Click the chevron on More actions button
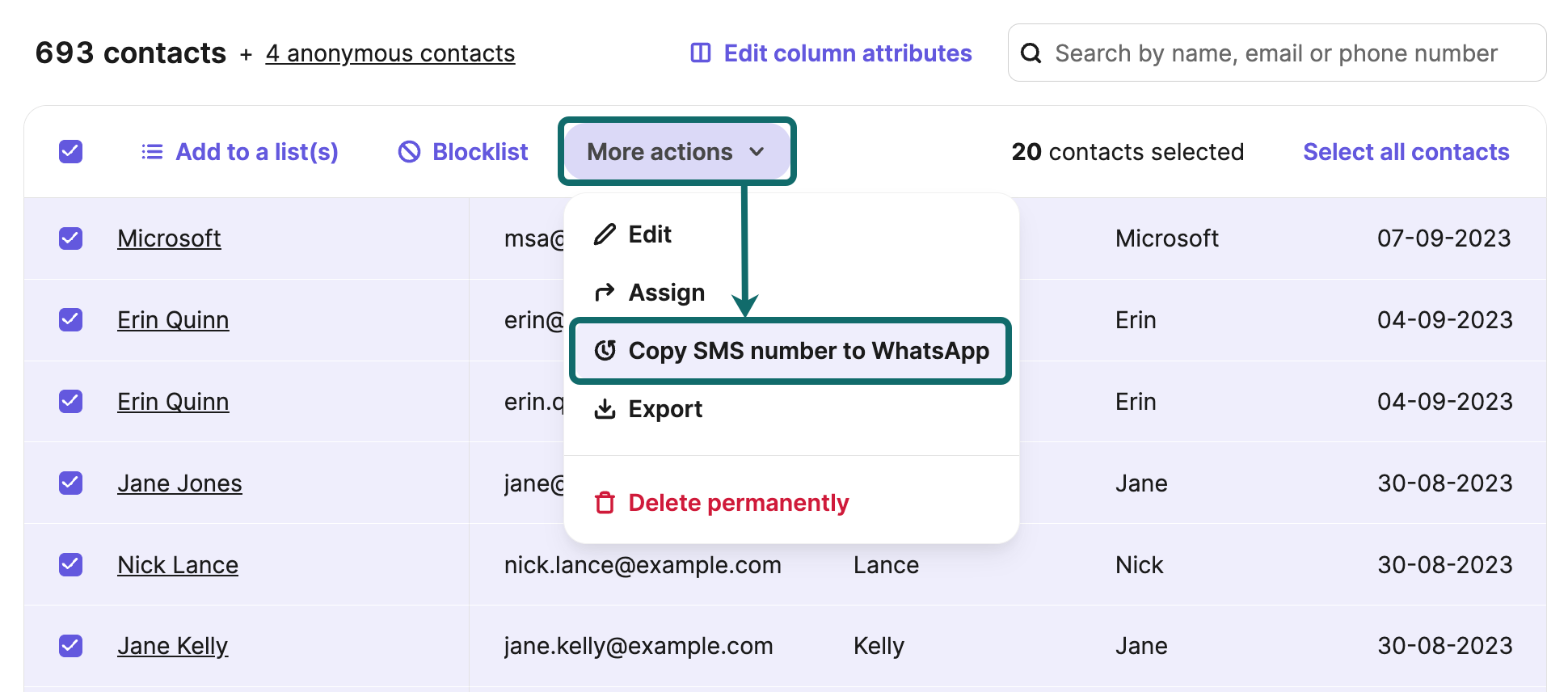The height and width of the screenshot is (692, 1568). tap(757, 152)
